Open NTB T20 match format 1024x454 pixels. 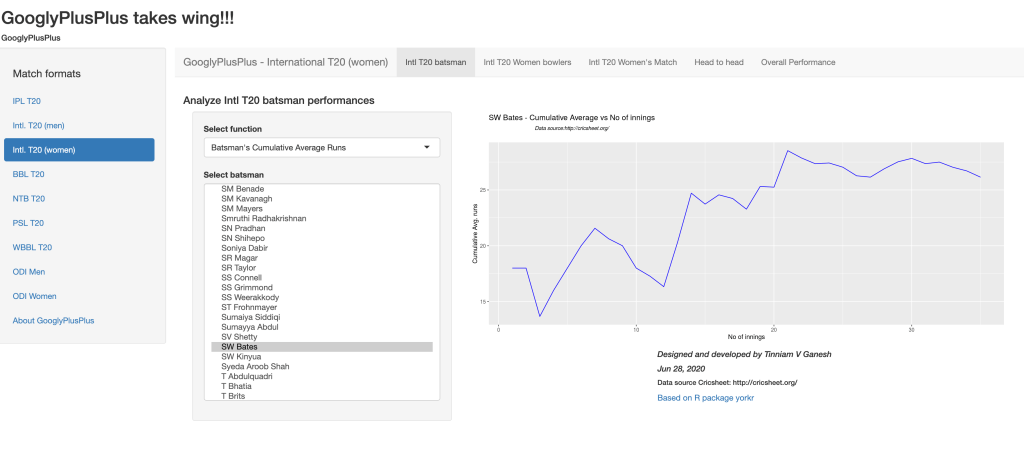(28, 199)
